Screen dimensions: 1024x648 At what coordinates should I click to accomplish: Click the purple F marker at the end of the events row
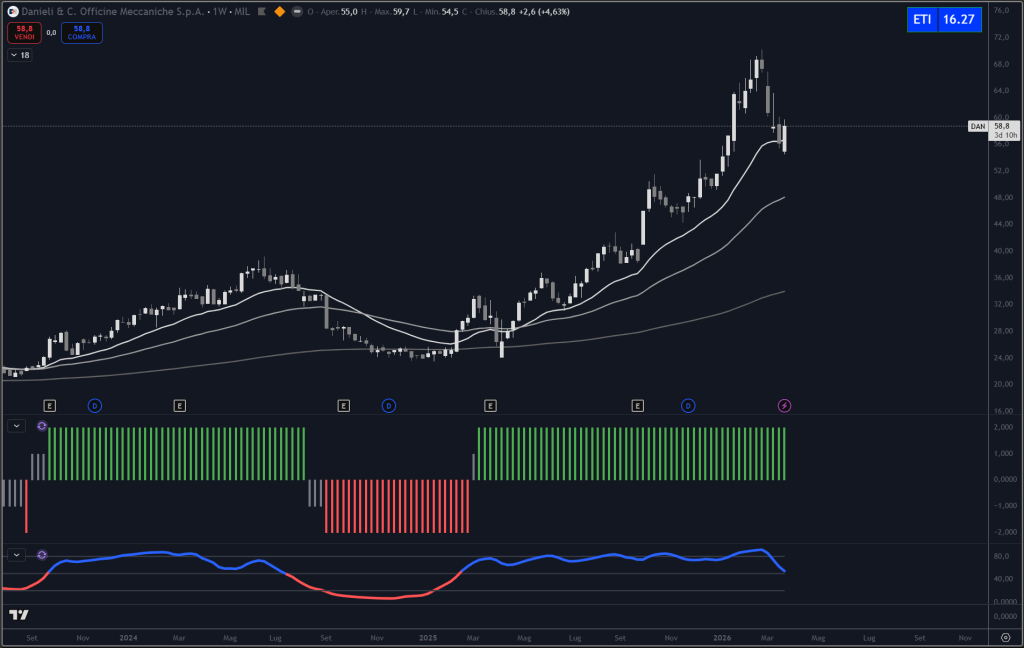[x=784, y=406]
